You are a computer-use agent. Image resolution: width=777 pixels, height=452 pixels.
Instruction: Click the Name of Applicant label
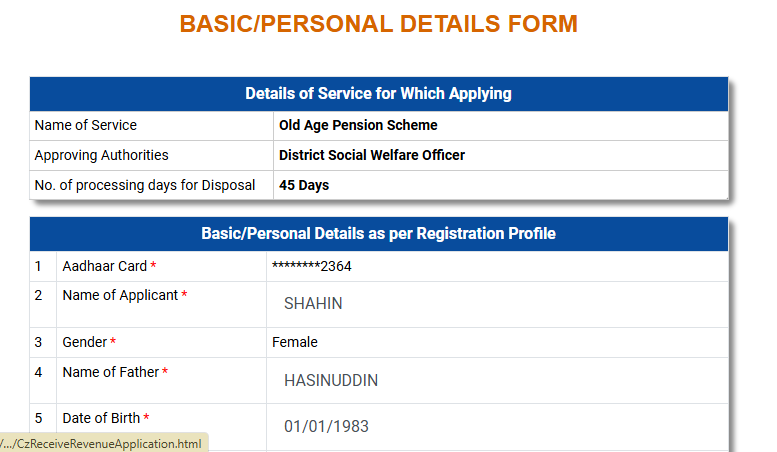point(120,295)
